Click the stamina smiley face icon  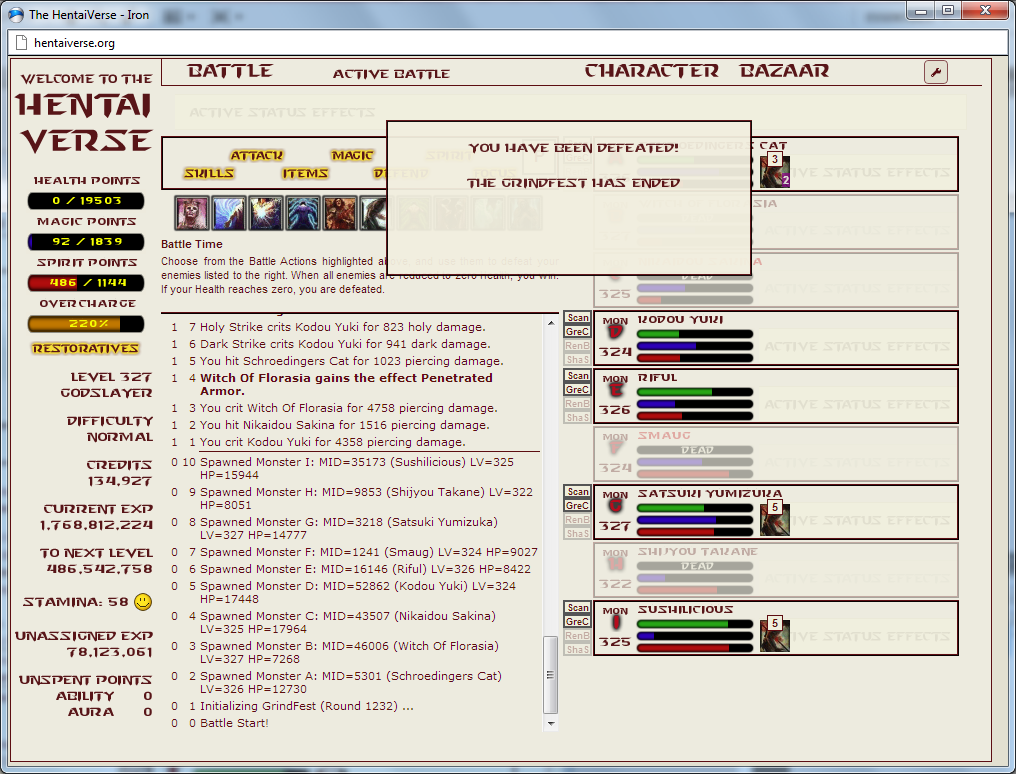pos(143,602)
